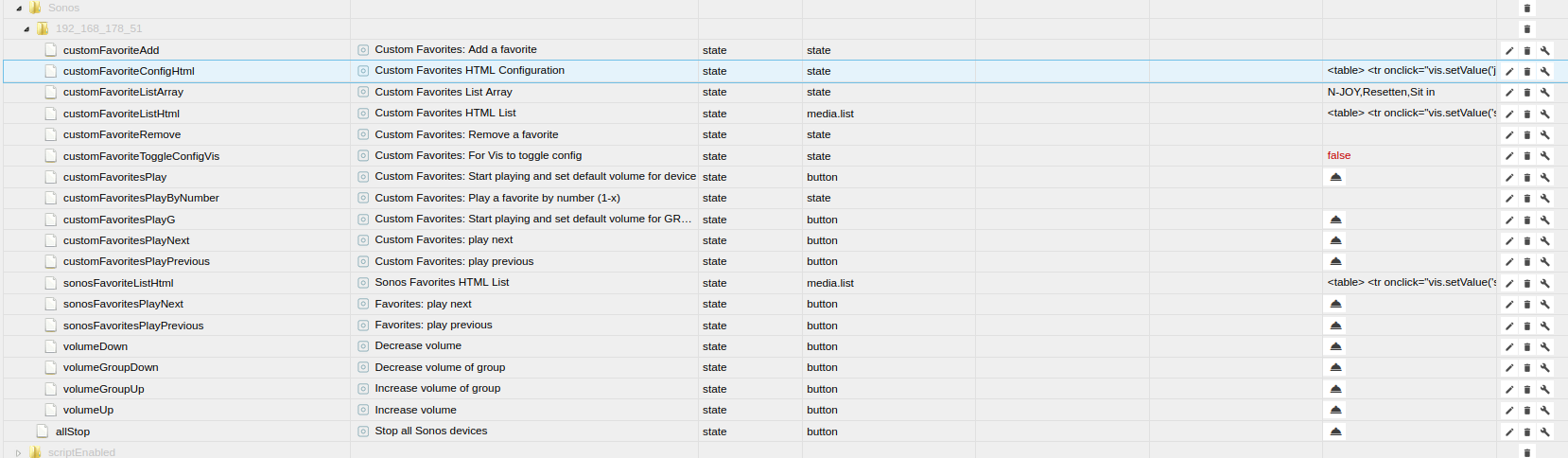The width and height of the screenshot is (1568, 458).
Task: Click sonosFavoriteListHtml's table HTML value
Action: click(1411, 282)
